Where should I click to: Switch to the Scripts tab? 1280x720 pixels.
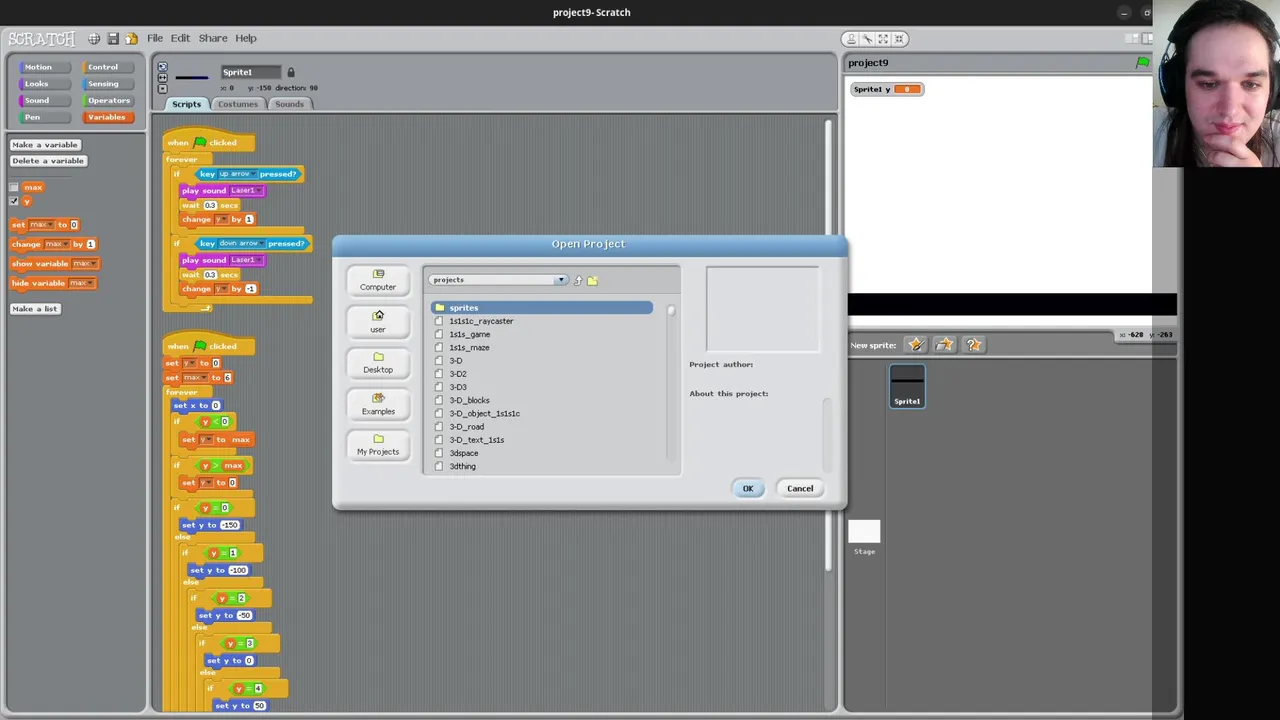coord(186,104)
